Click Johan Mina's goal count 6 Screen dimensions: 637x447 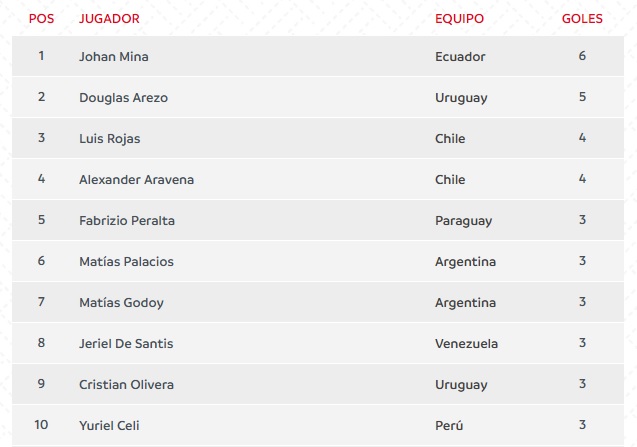[x=582, y=57]
